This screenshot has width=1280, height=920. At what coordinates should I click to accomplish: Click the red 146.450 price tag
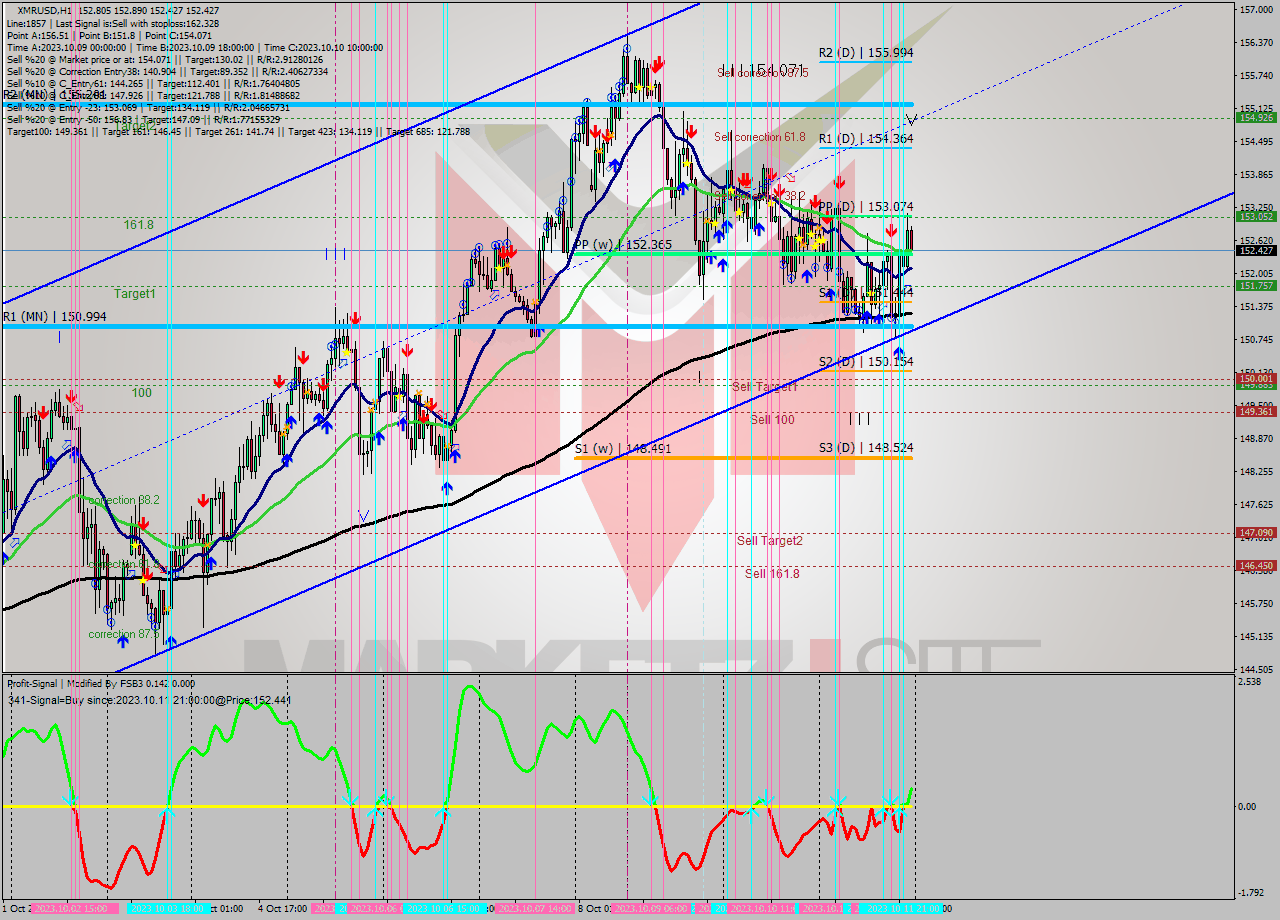pos(1255,565)
